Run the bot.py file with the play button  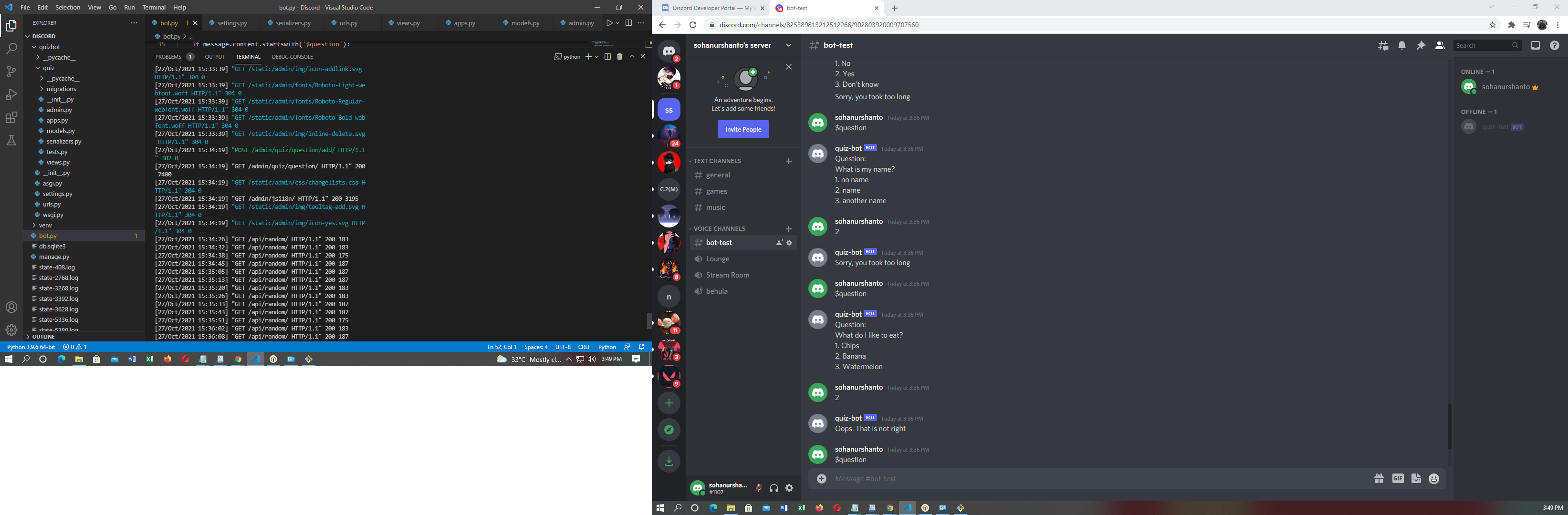(x=610, y=22)
